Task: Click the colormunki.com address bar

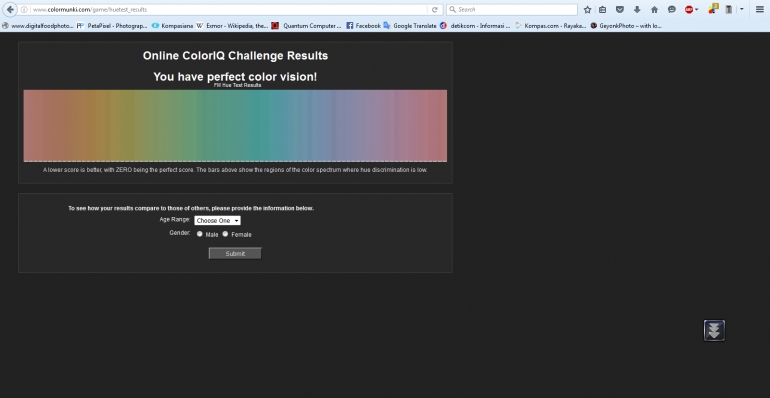Action: coord(230,9)
